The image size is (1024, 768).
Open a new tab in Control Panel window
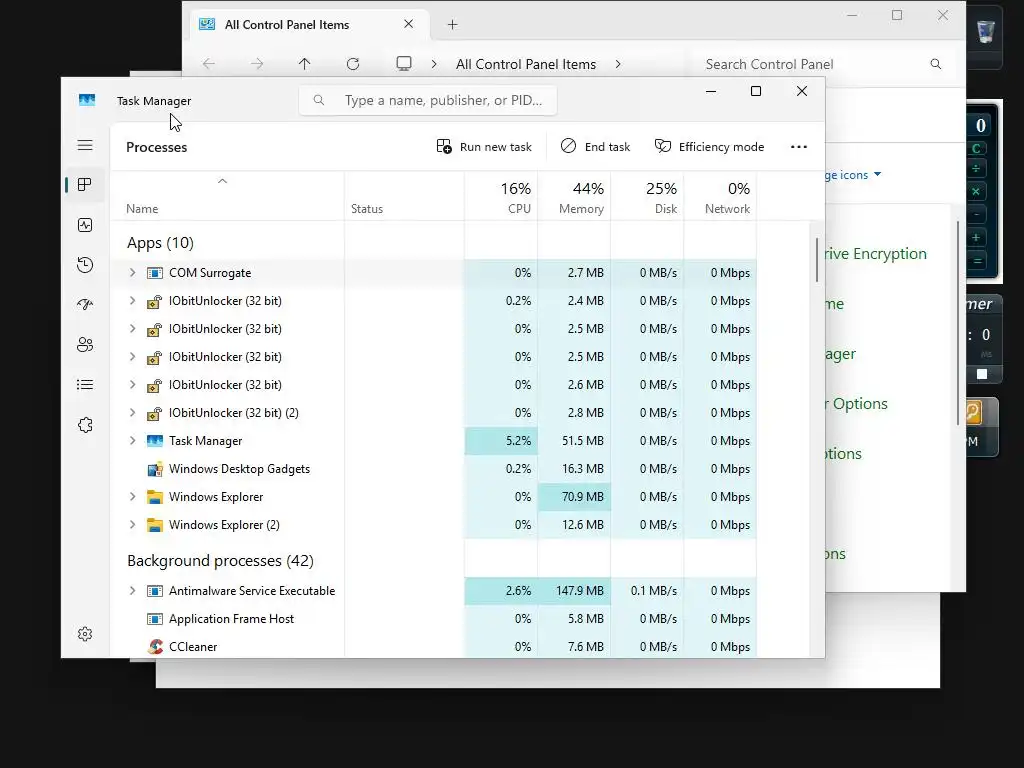coord(453,25)
